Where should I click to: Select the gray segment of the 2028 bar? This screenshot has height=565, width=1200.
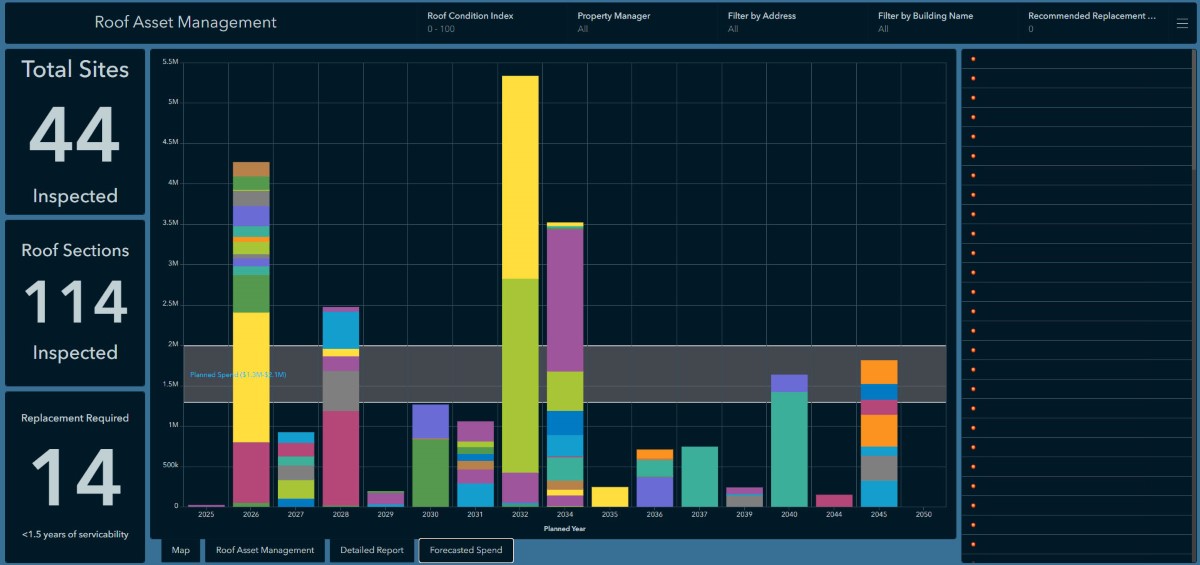pyautogui.click(x=341, y=391)
